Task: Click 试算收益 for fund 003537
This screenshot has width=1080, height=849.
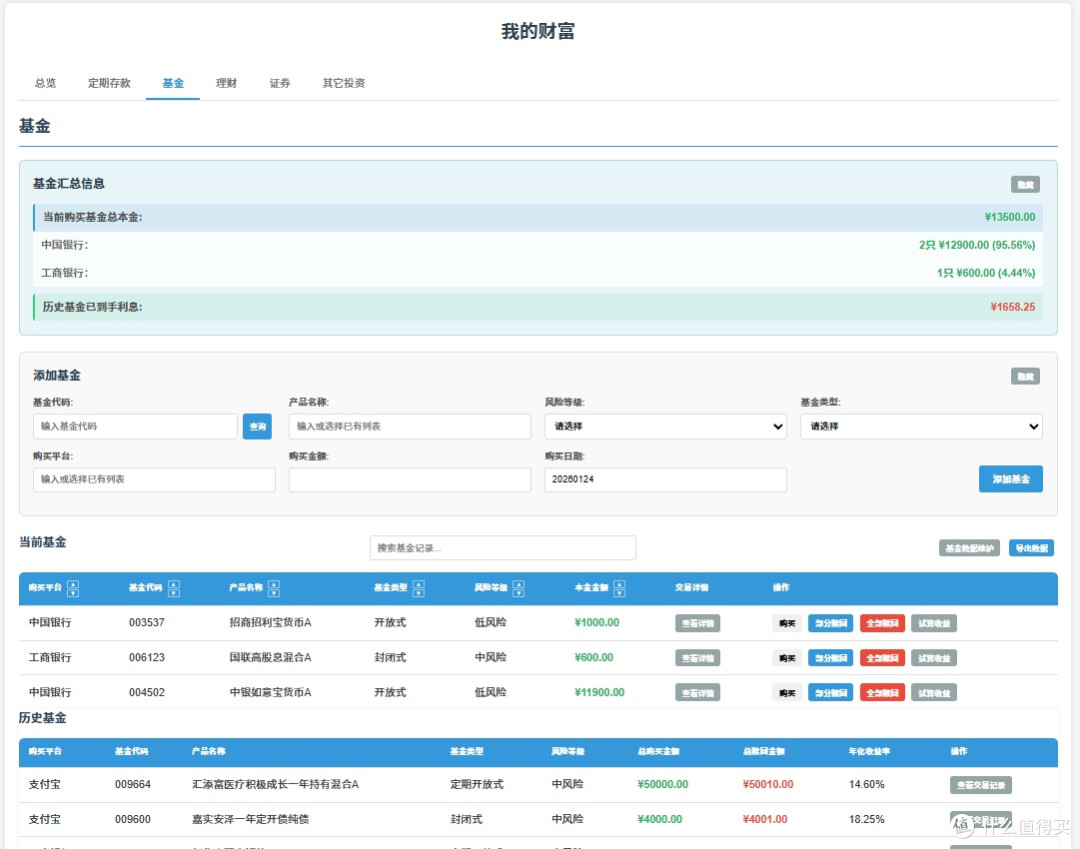Action: click(934, 623)
